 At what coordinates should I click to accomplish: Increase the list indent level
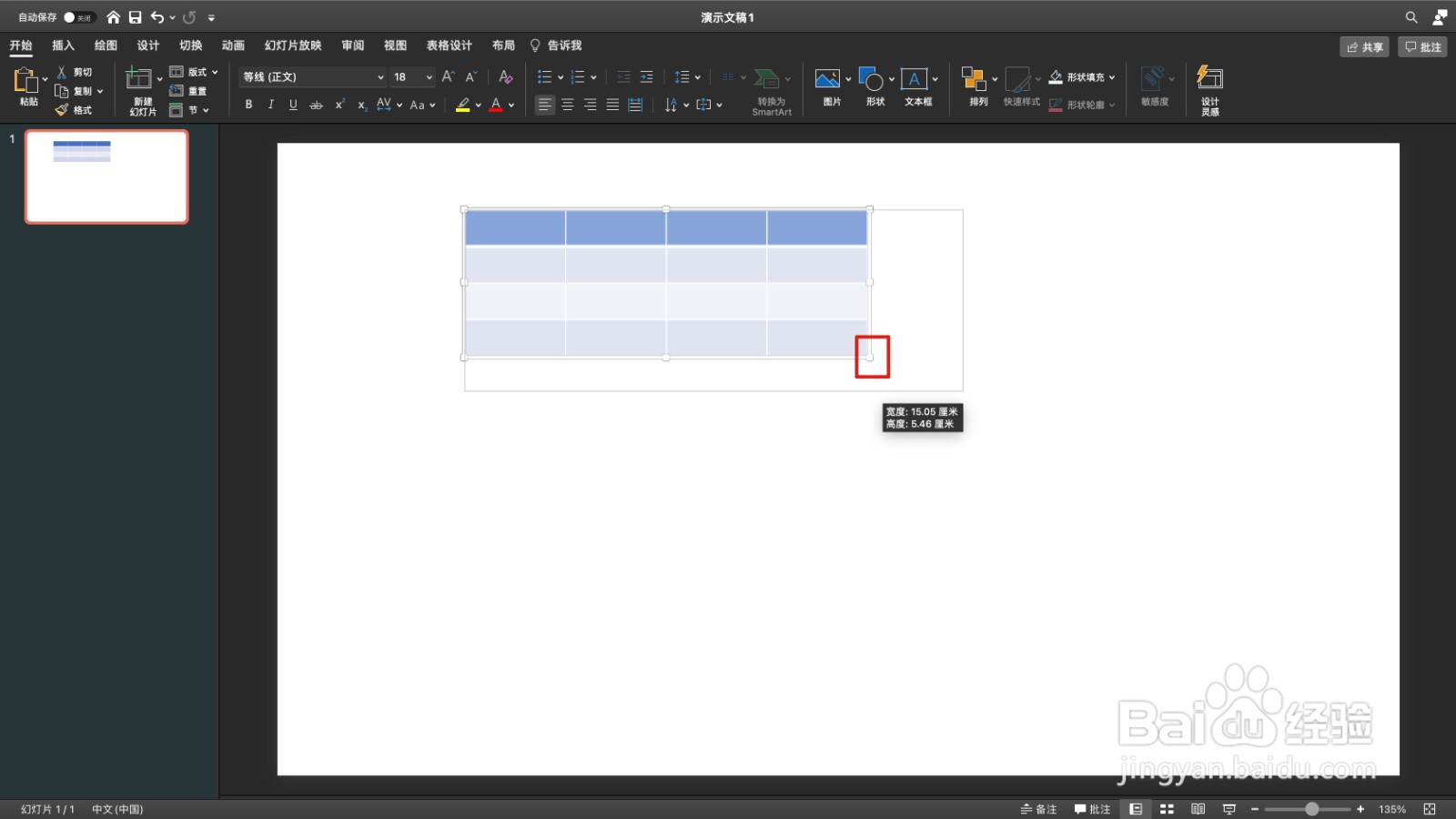[x=646, y=77]
